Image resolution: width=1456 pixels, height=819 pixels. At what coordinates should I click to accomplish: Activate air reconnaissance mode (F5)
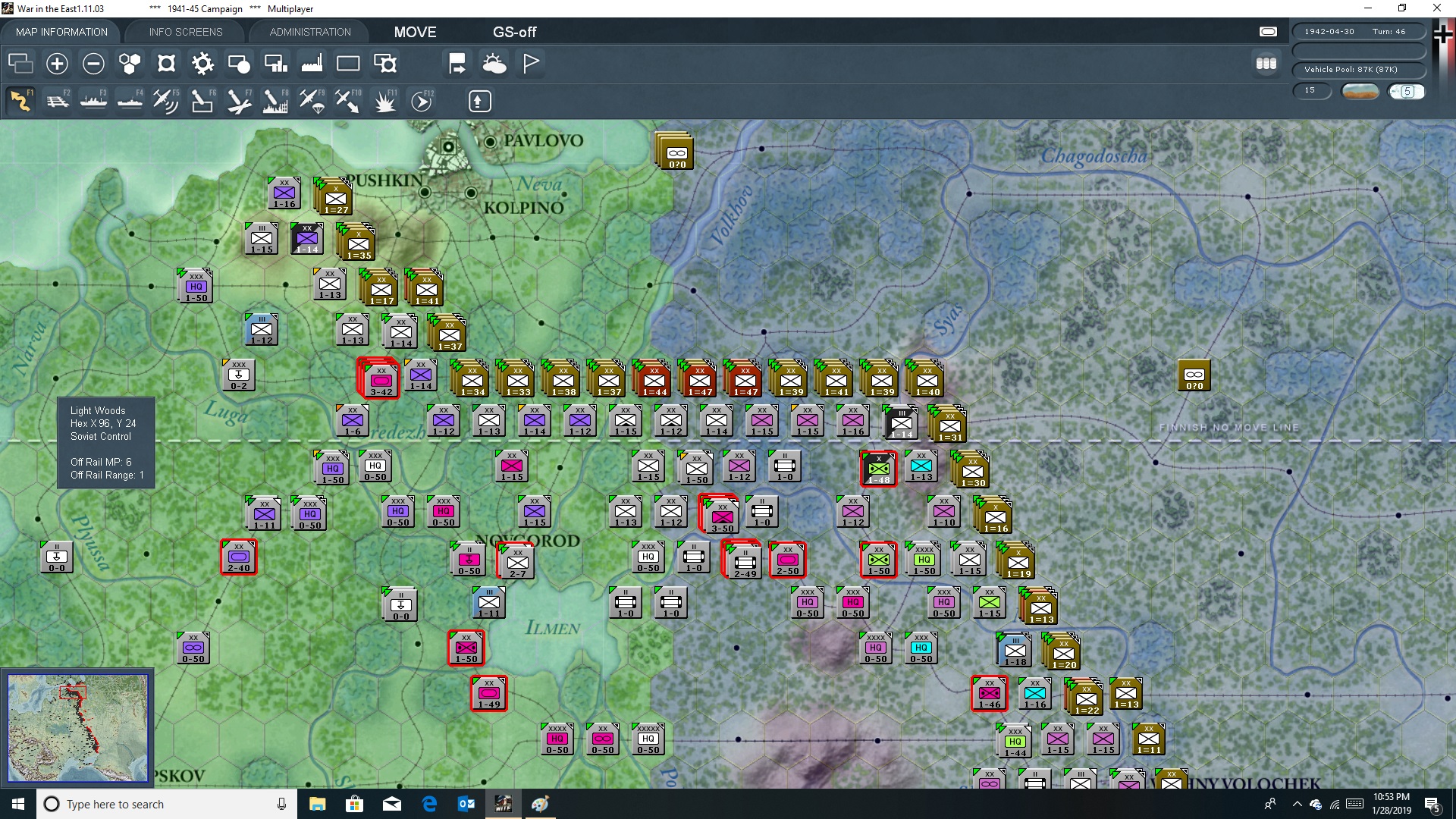(166, 101)
